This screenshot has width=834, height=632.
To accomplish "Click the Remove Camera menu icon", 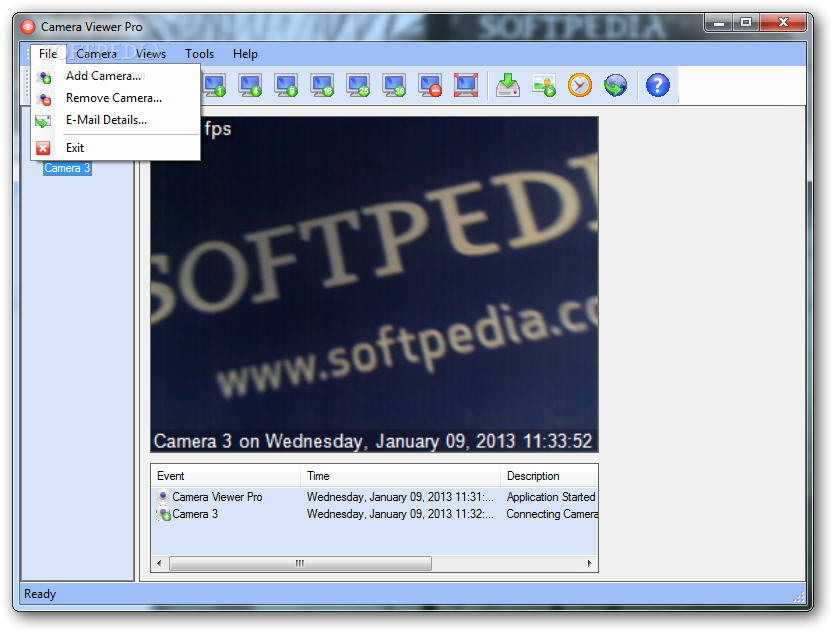I will (x=44, y=99).
